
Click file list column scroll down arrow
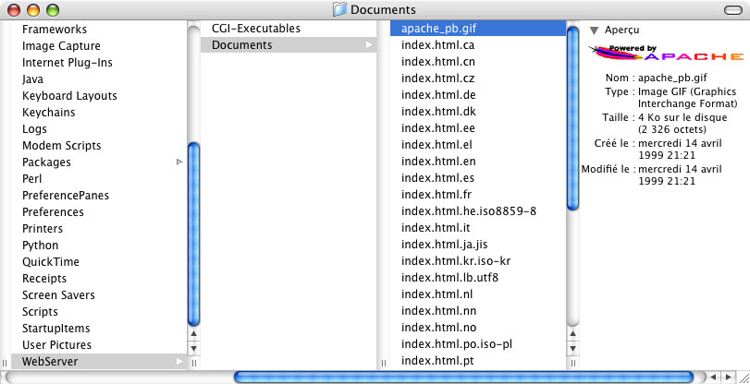[573, 348]
